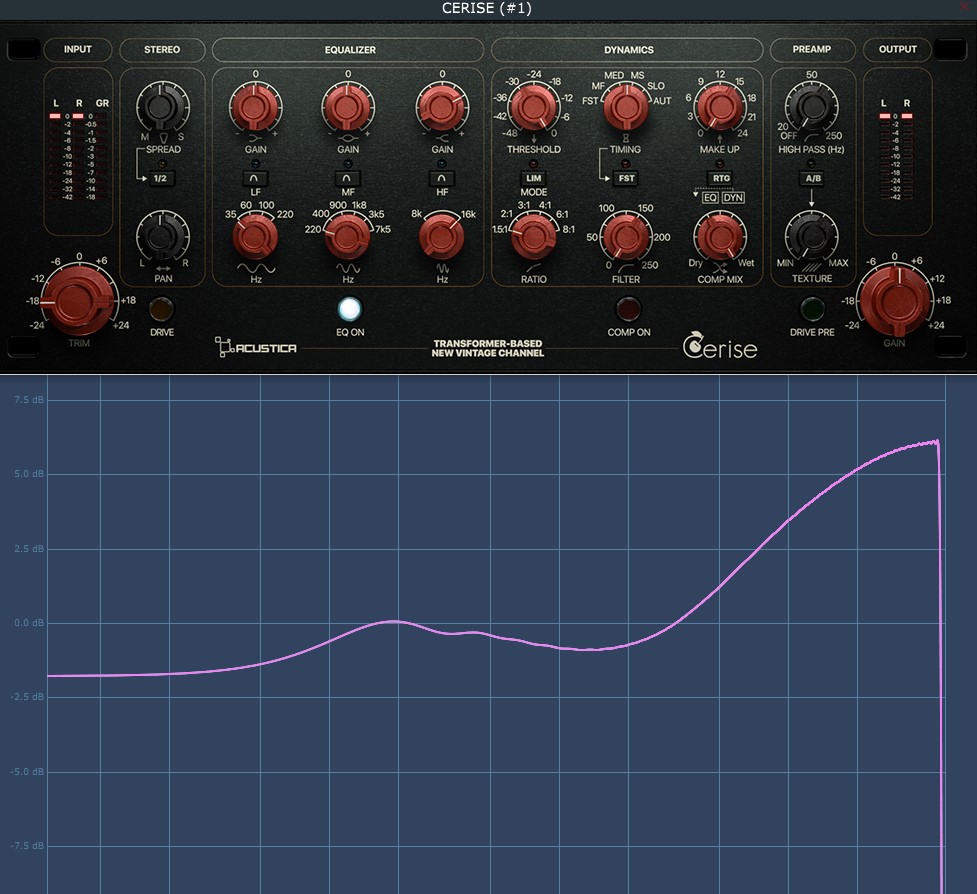Click the SPREAD knob
977x894 pixels.
click(x=162, y=107)
